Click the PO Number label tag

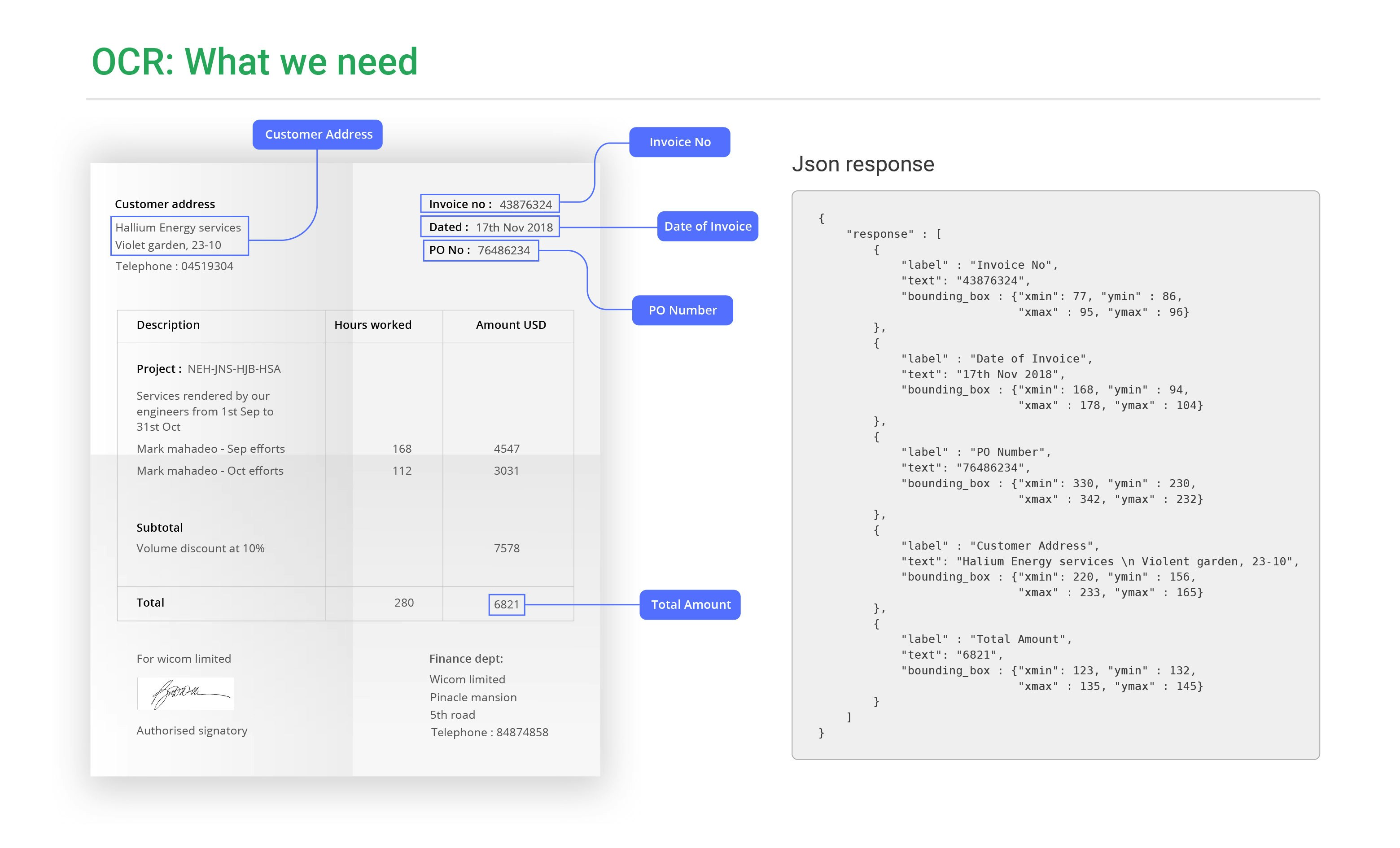pos(682,310)
